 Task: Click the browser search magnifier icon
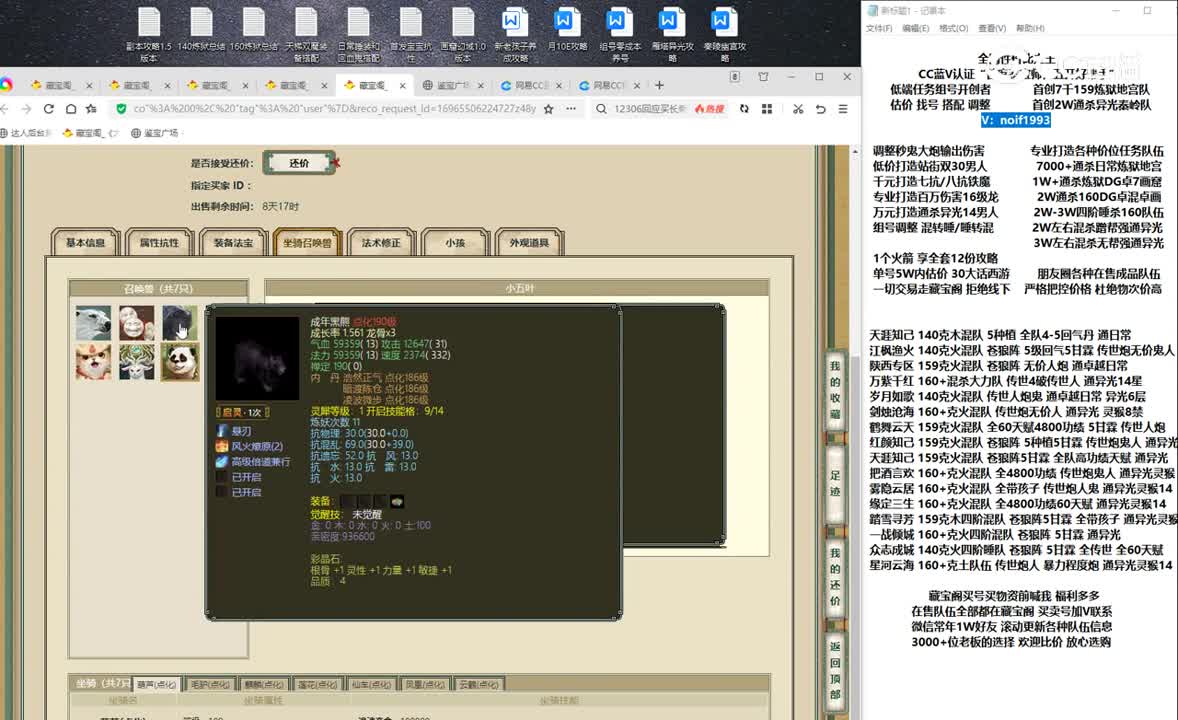pos(601,109)
